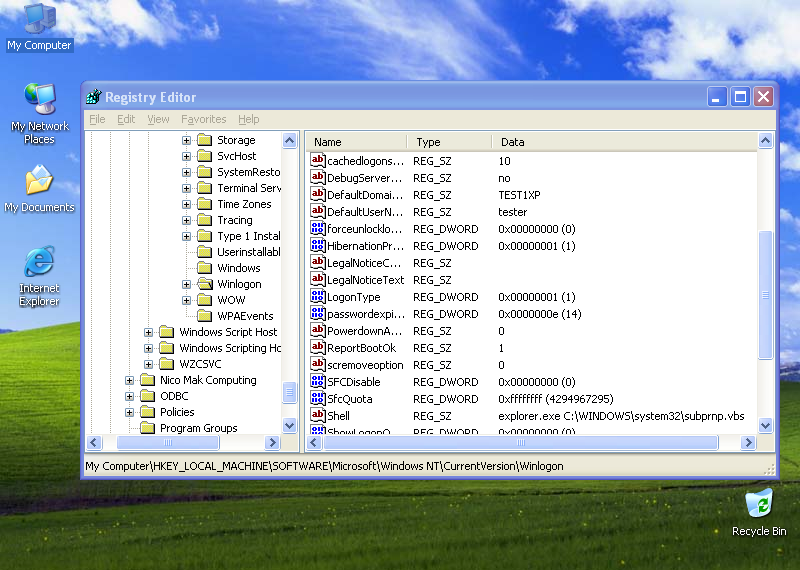Select the LegalNoticeText value icon

click(x=317, y=280)
